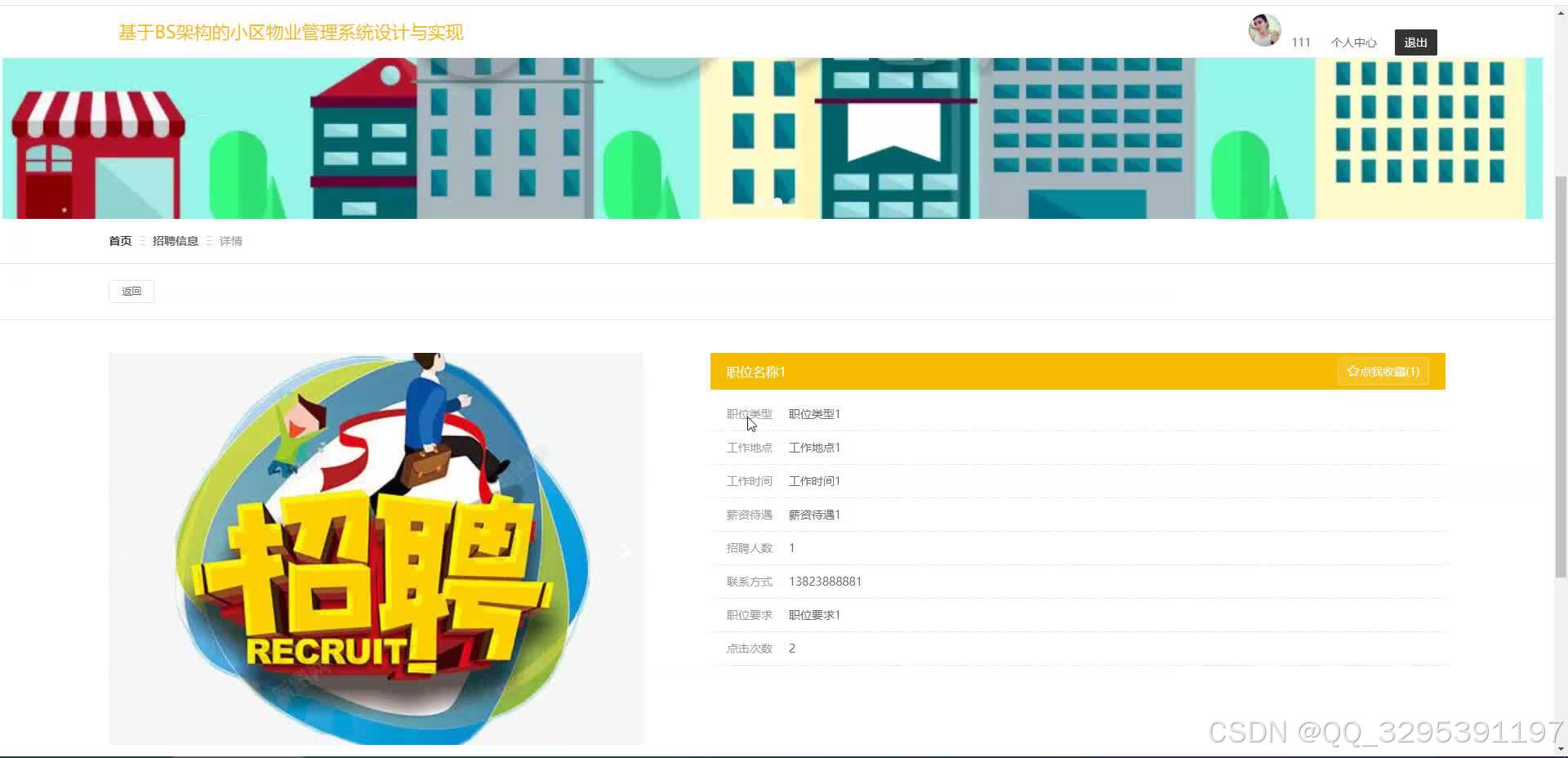Click the star icon on the collect button
1568x758 pixels.
1352,371
